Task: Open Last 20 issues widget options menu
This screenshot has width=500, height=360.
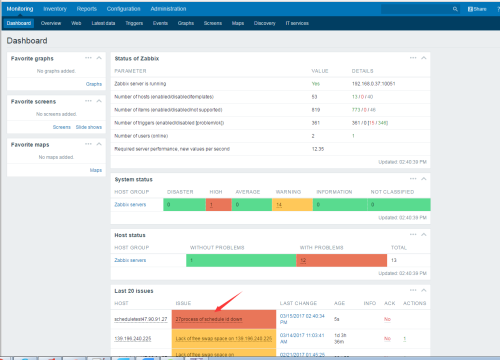Action: click(413, 290)
